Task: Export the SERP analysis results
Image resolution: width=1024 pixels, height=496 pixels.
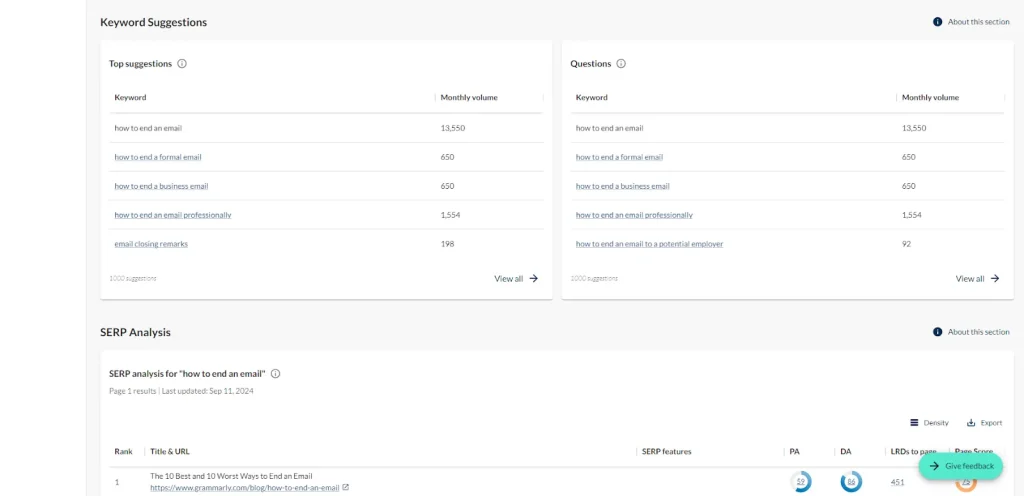Action: click(x=984, y=423)
